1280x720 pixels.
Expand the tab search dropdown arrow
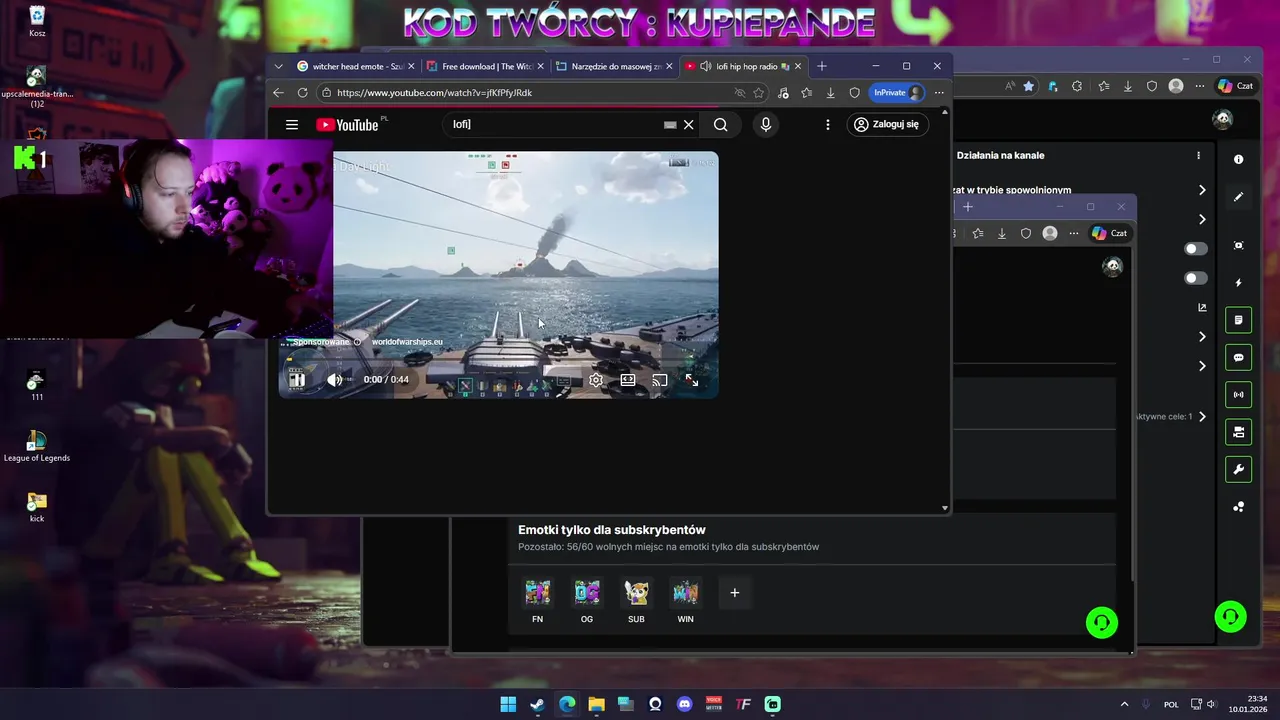coord(279,66)
